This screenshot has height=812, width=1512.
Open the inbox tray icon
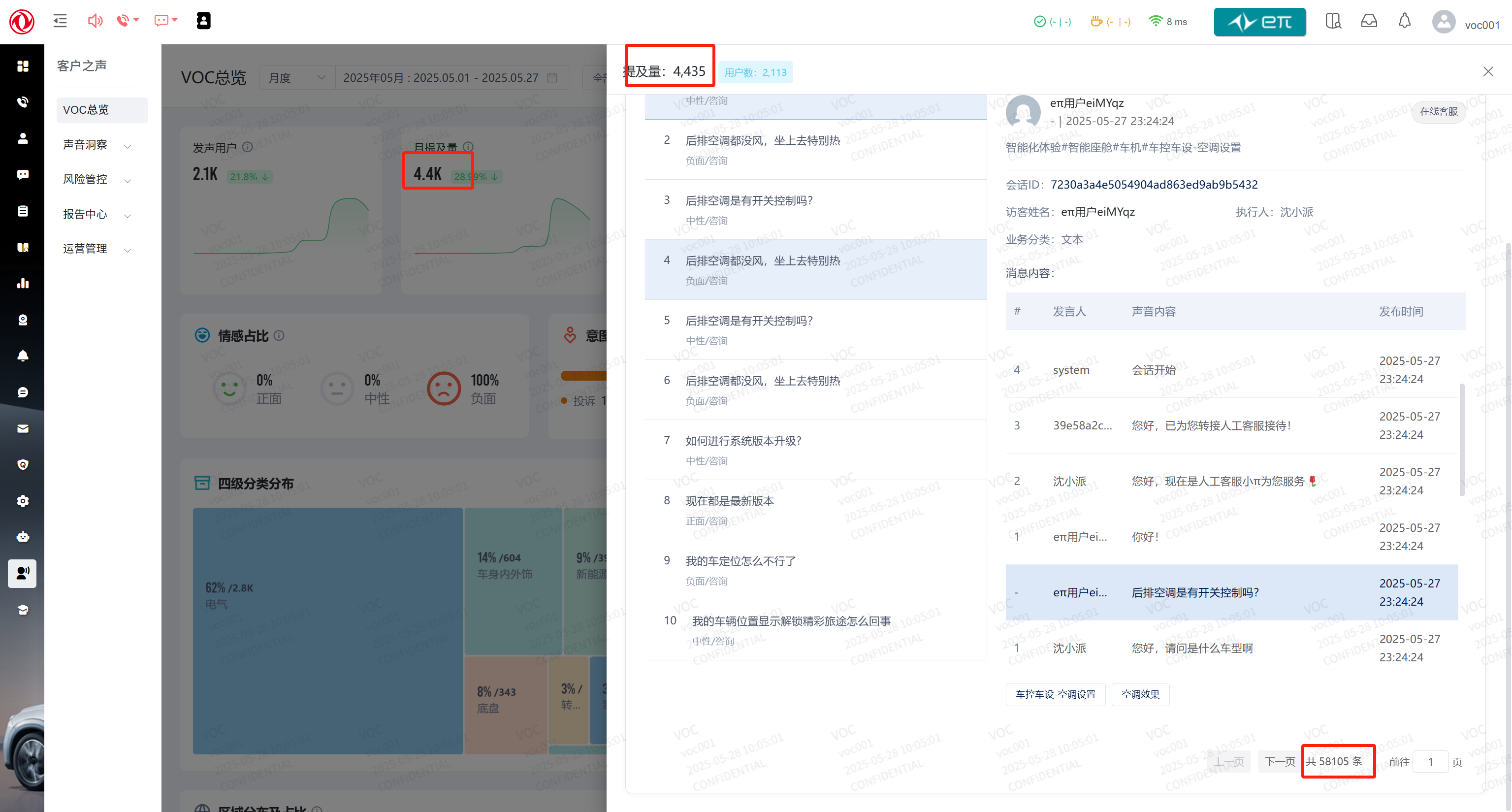point(1369,22)
